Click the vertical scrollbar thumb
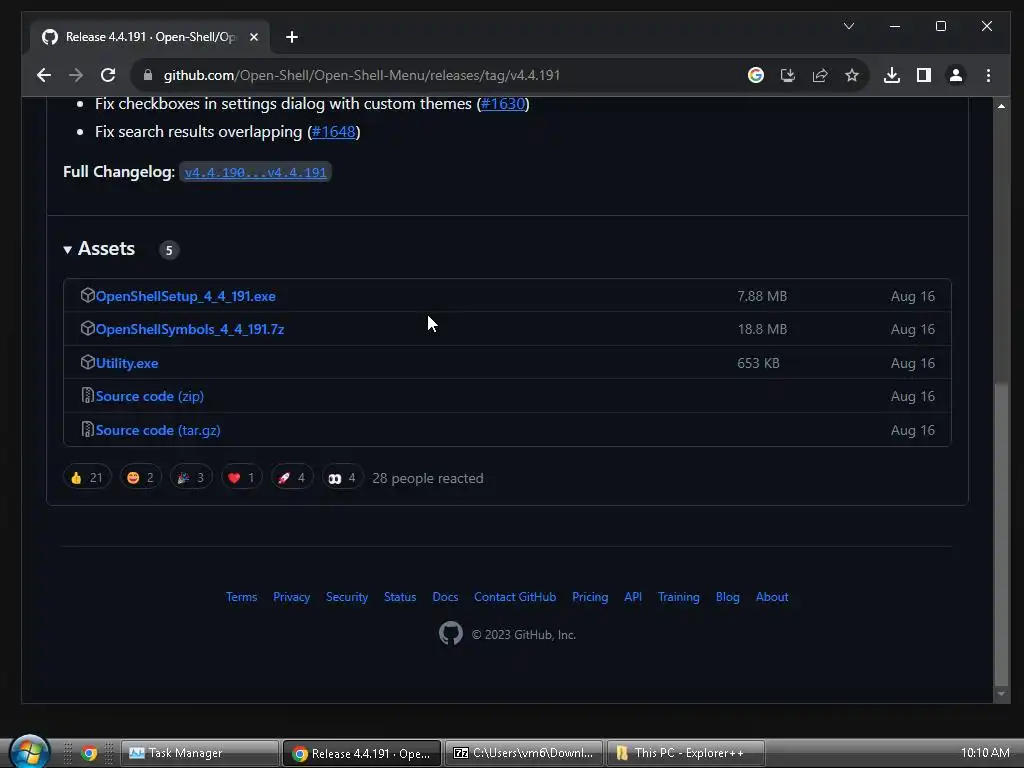The image size is (1024, 768). click(x=1001, y=533)
